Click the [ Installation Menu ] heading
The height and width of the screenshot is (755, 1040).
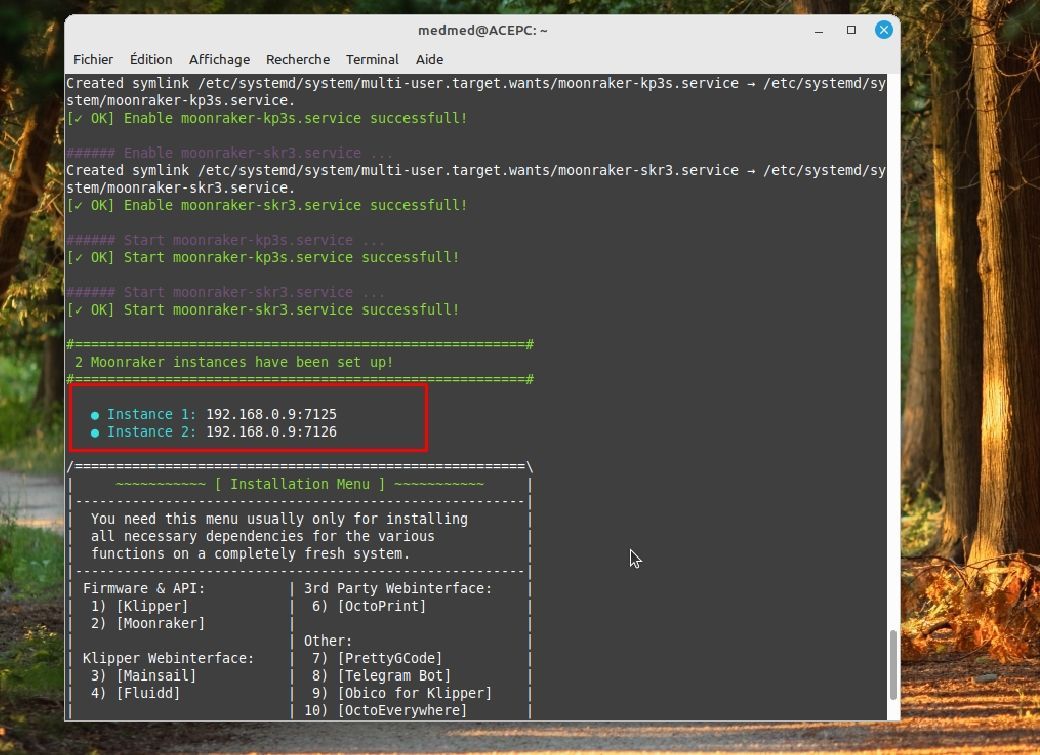(x=300, y=484)
